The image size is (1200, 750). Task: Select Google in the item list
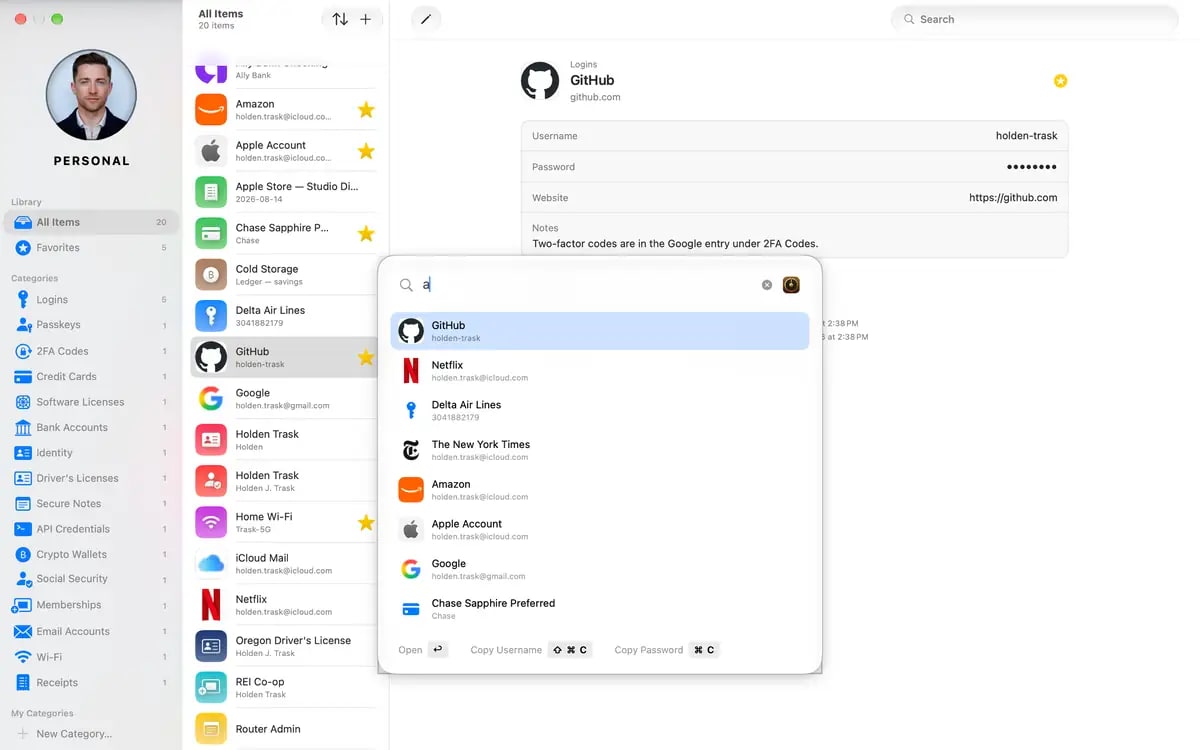tap(286, 399)
